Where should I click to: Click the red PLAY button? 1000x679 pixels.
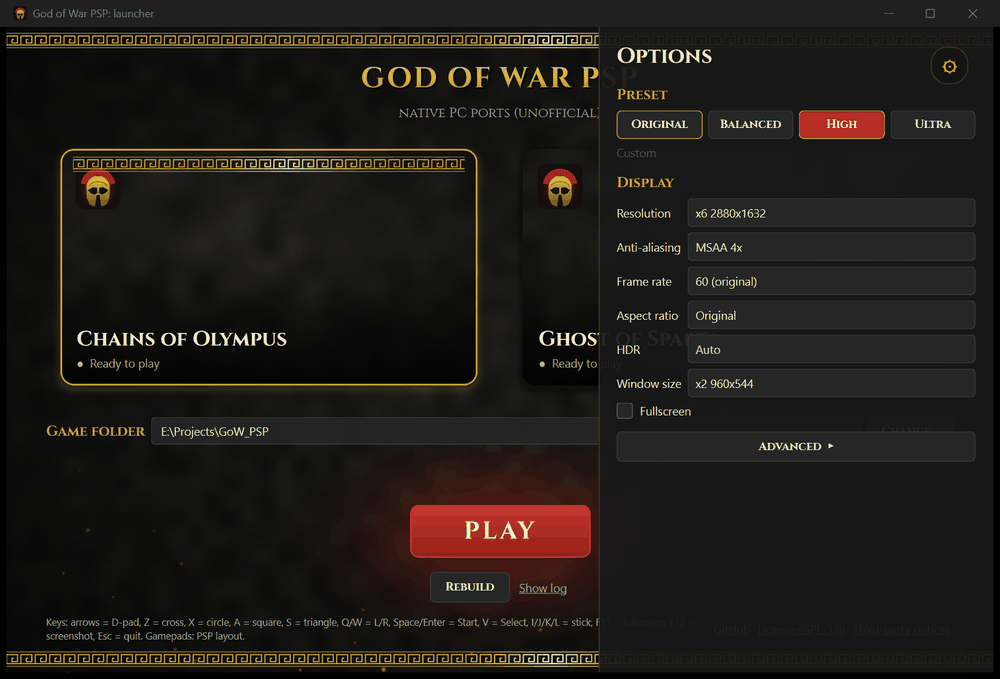point(500,530)
